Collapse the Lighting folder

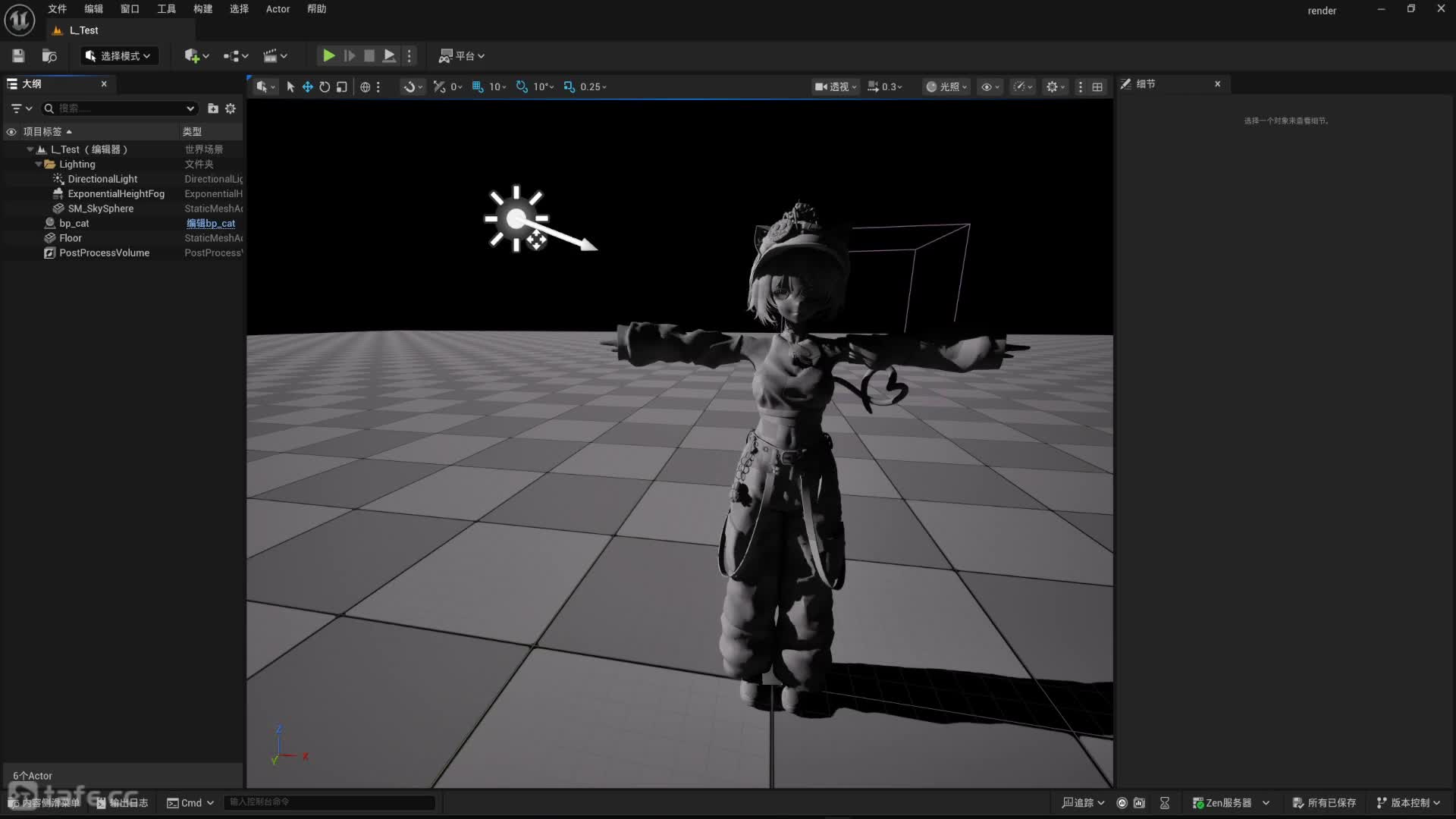click(x=39, y=164)
